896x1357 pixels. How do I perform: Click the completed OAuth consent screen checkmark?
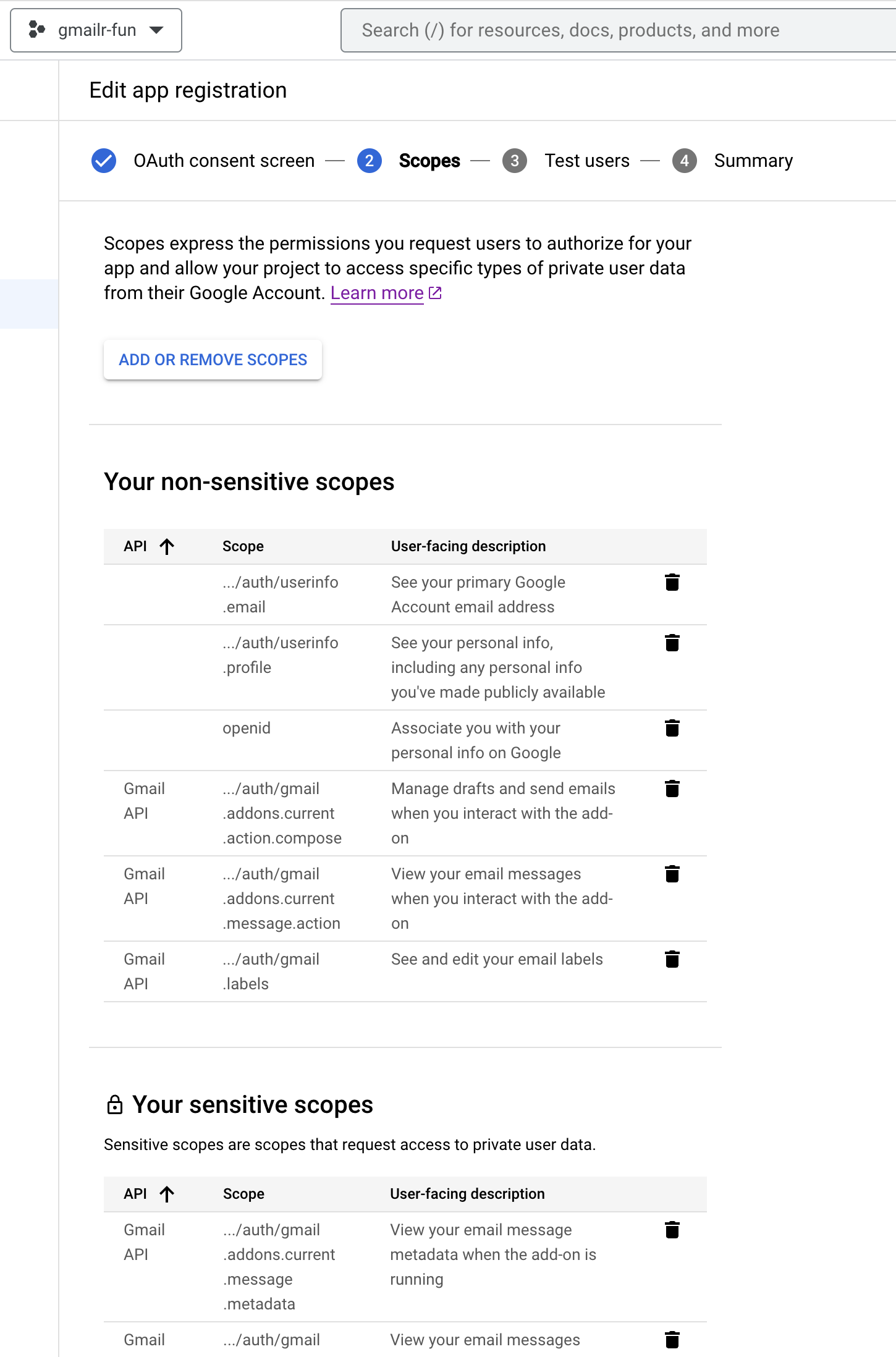(x=103, y=160)
